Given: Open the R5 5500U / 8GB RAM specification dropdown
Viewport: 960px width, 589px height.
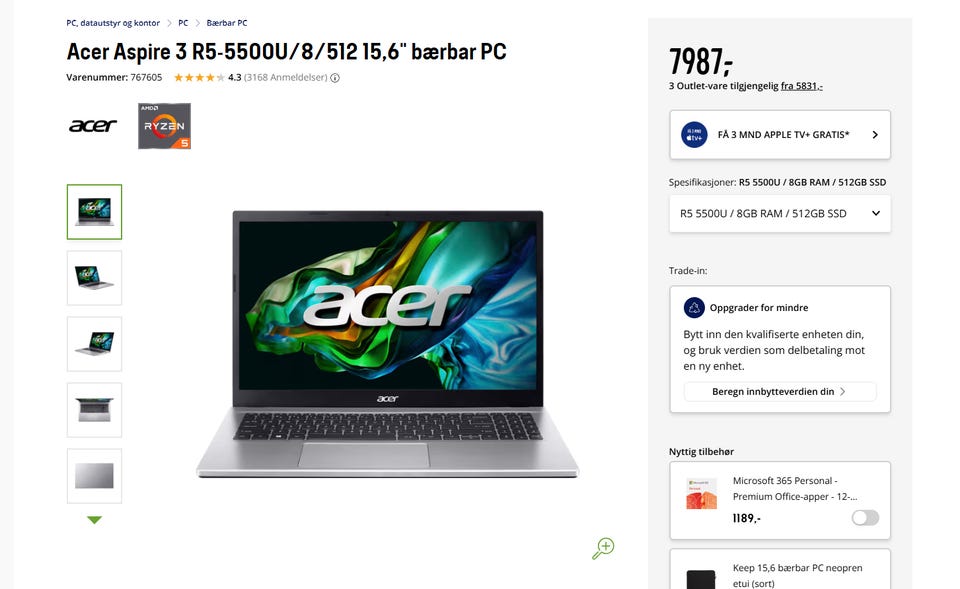Looking at the screenshot, I should [780, 214].
